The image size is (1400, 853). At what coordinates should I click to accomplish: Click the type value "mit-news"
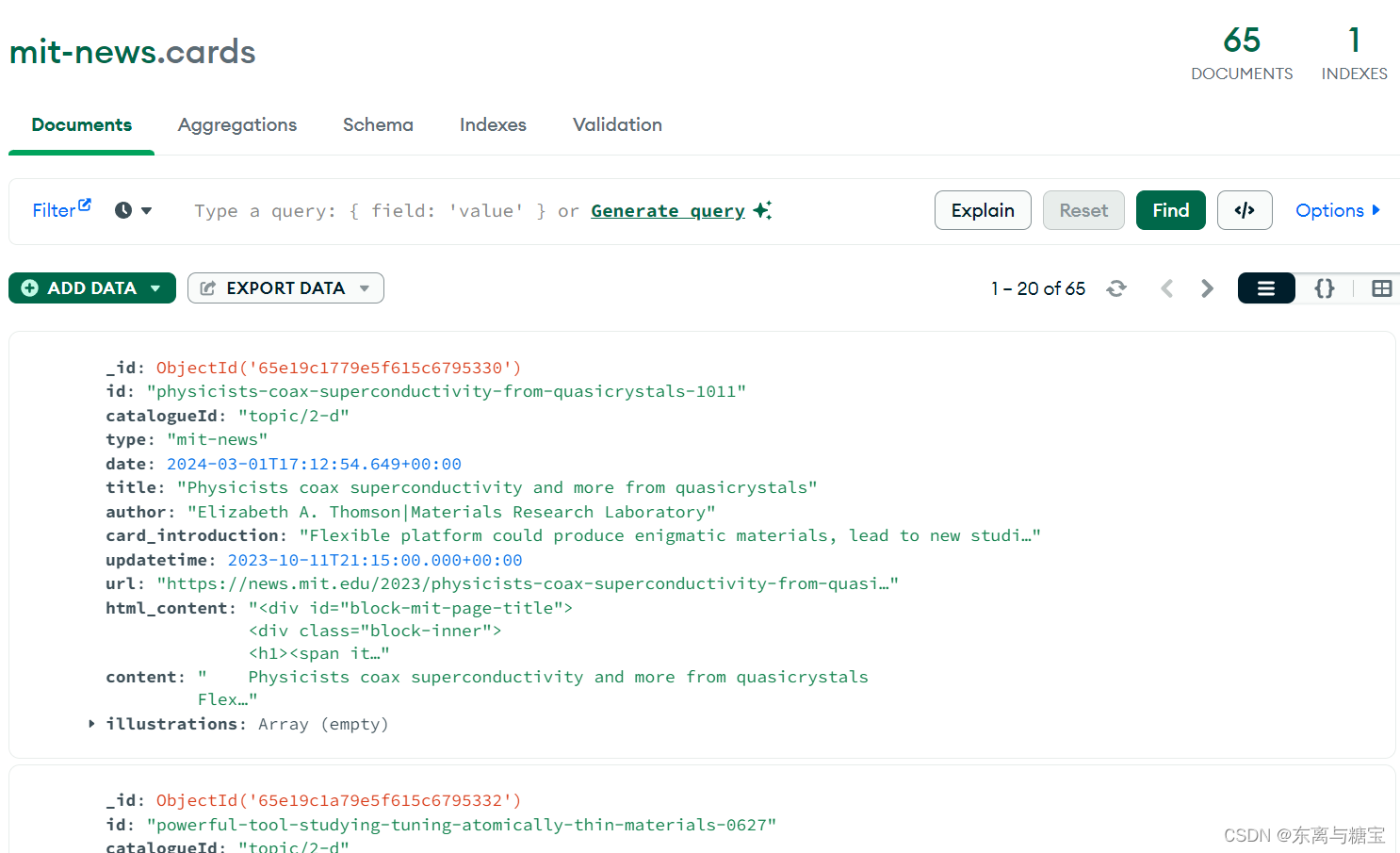[x=218, y=439]
